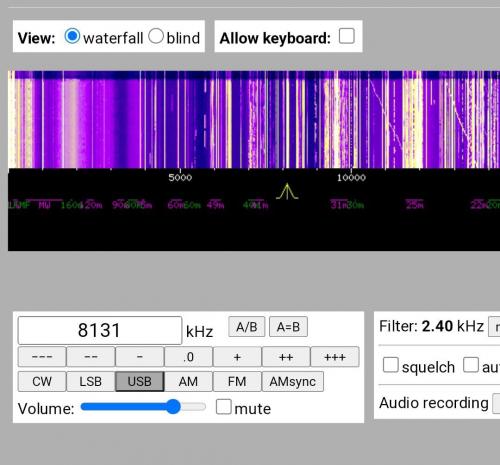
Task: Click the 10000 mark on frequency scale
Action: point(351,177)
